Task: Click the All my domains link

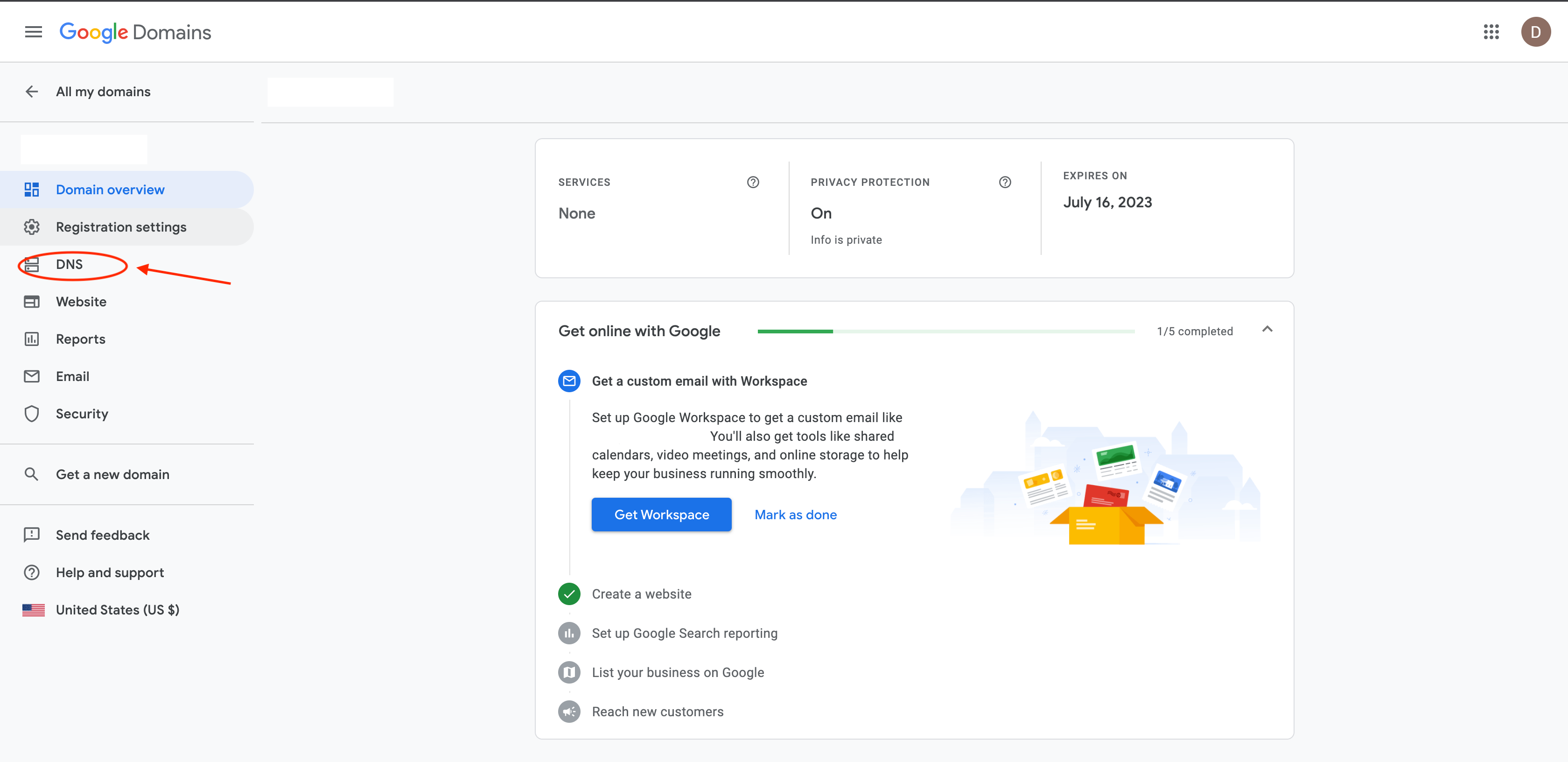Action: coord(103,92)
